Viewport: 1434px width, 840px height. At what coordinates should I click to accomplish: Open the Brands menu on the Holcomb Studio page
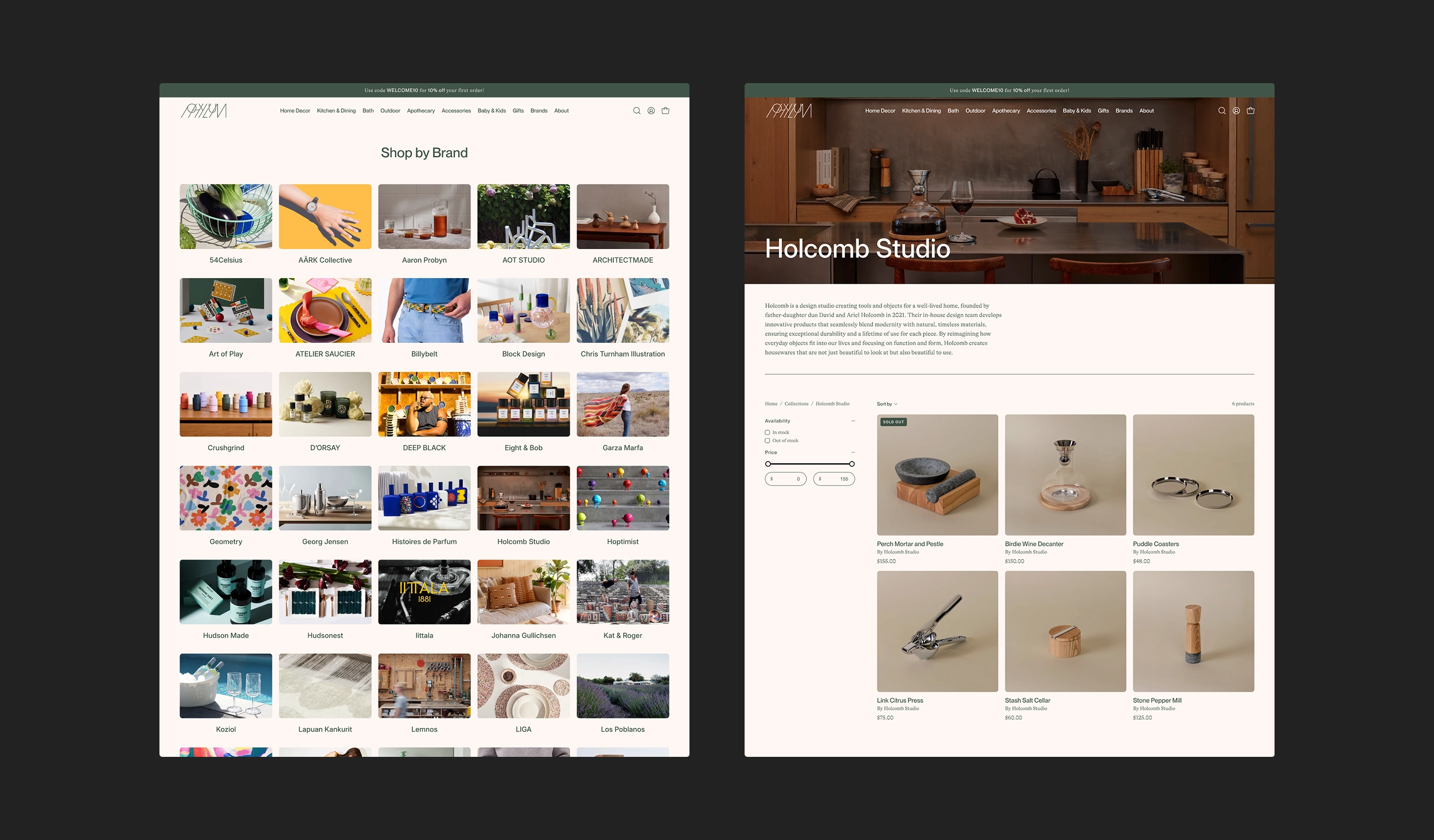point(1124,111)
